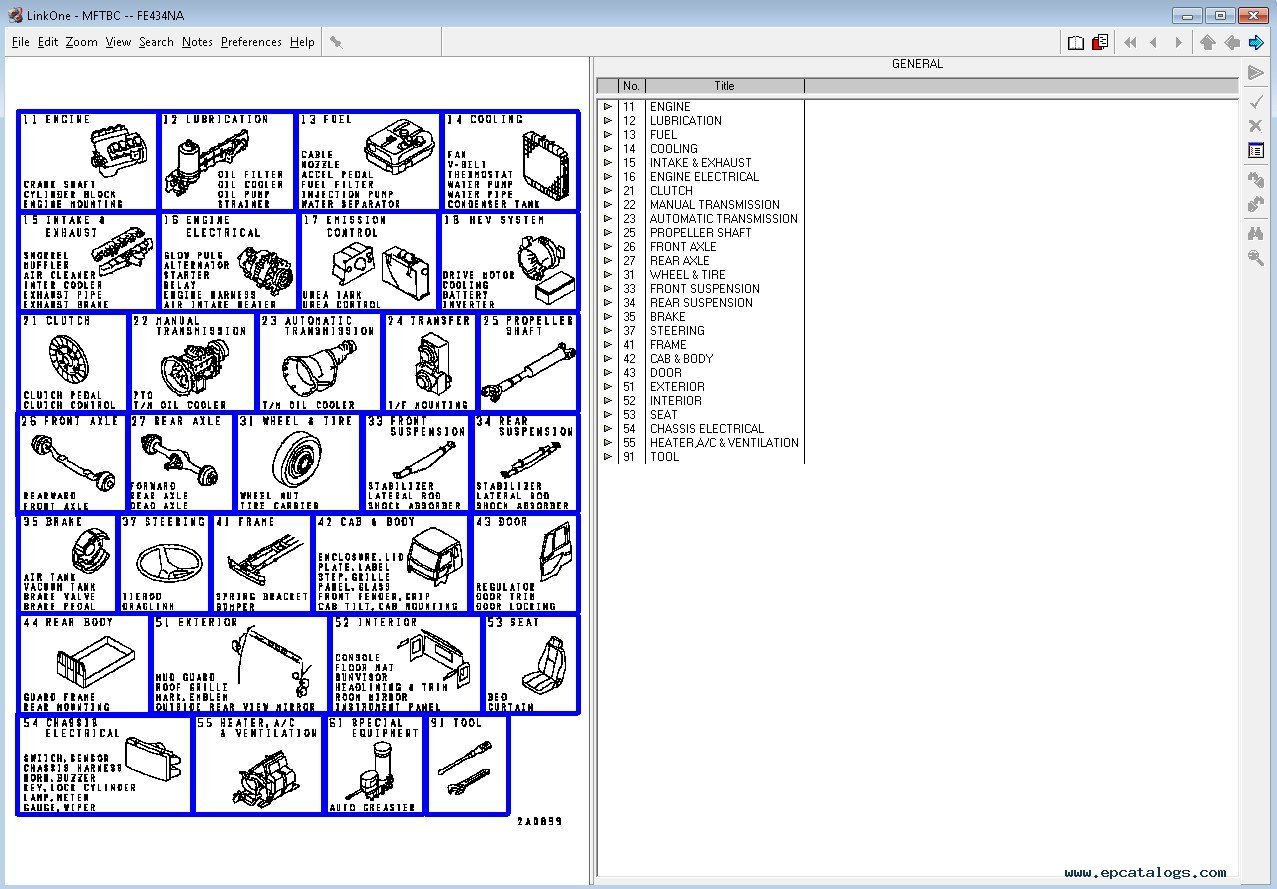This screenshot has width=1277, height=889.
Task: Click the checkmark icon in side toolbar
Action: [x=1255, y=100]
